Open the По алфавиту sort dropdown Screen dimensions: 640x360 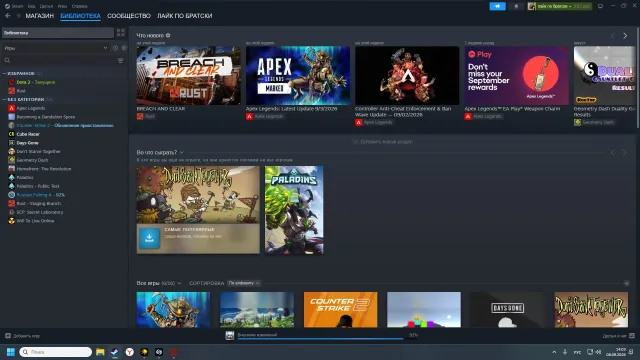click(244, 283)
